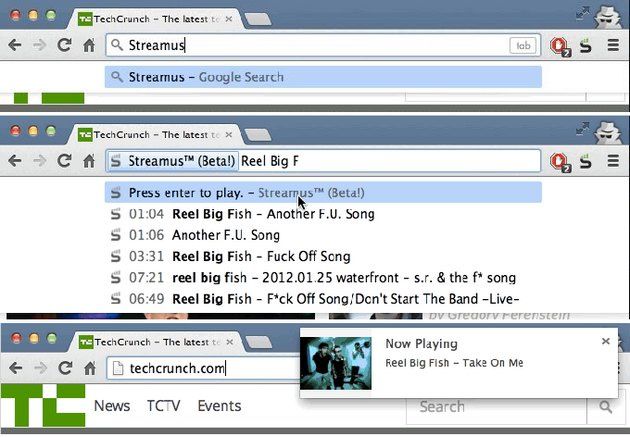The image size is (630, 437).
Task: Click TechCrunch Search field
Action: point(496,407)
